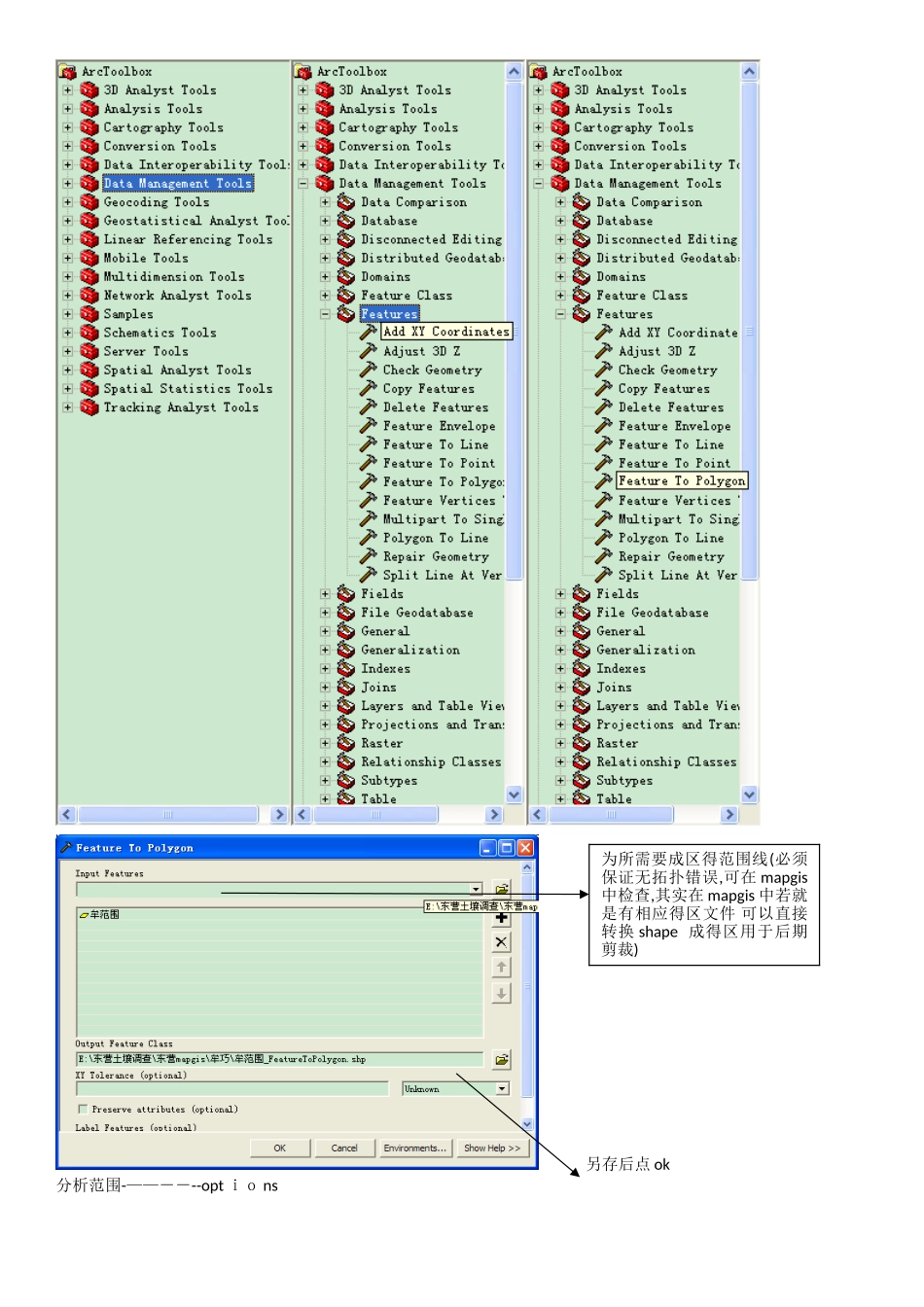
Task: Click the Cancel button
Action: [x=344, y=1148]
